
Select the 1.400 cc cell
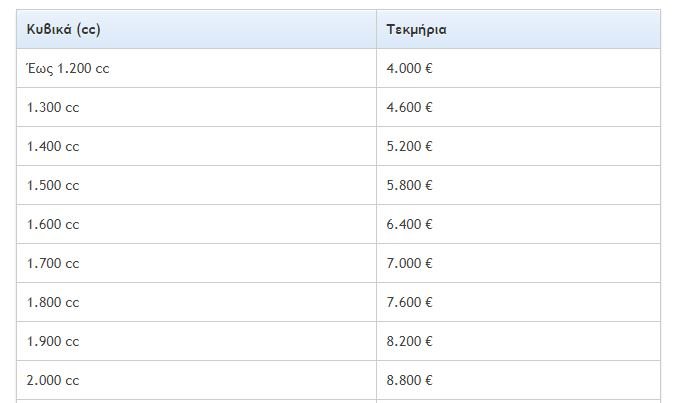(x=196, y=146)
